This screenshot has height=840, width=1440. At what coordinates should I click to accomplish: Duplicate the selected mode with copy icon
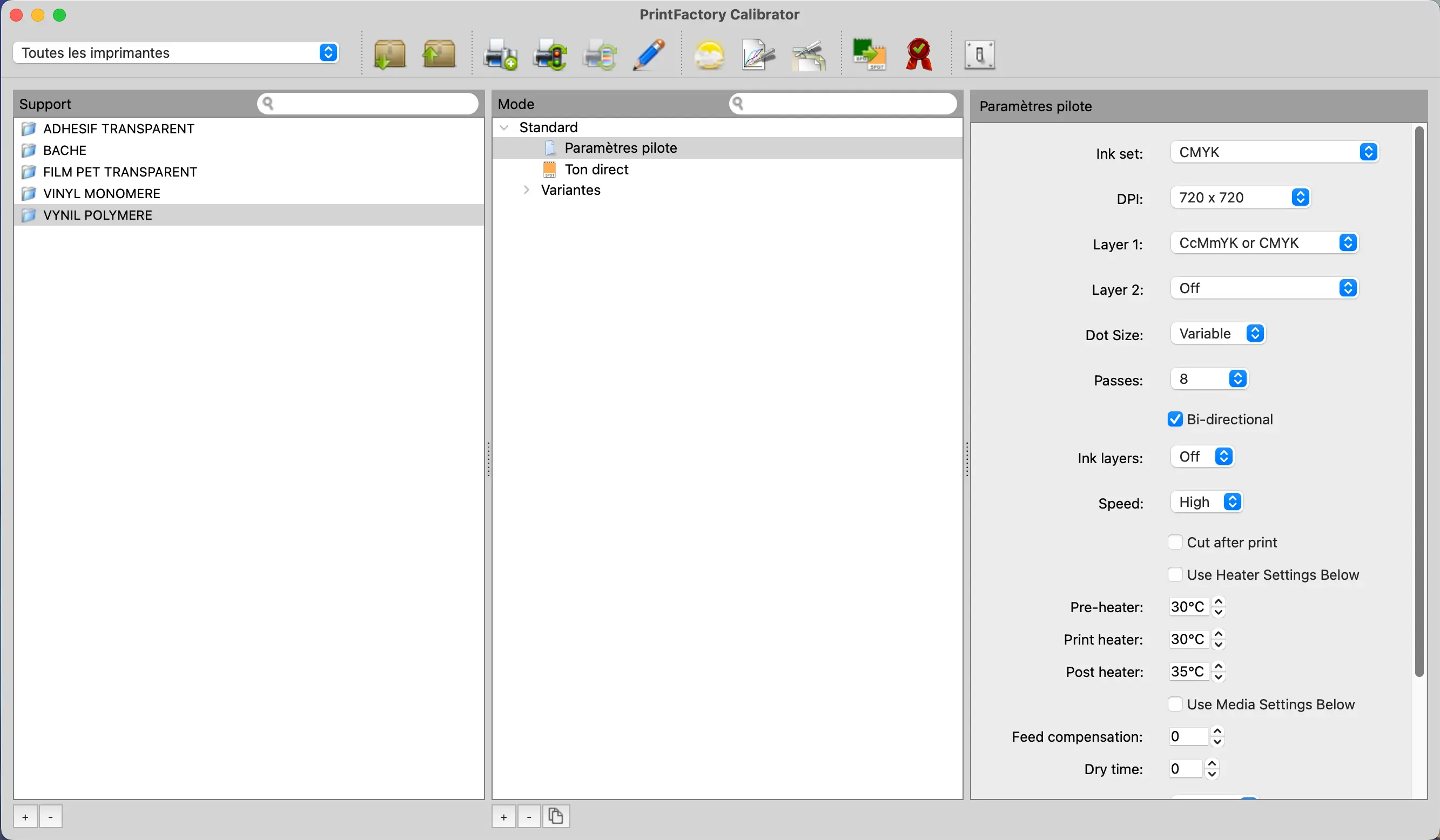[x=556, y=816]
